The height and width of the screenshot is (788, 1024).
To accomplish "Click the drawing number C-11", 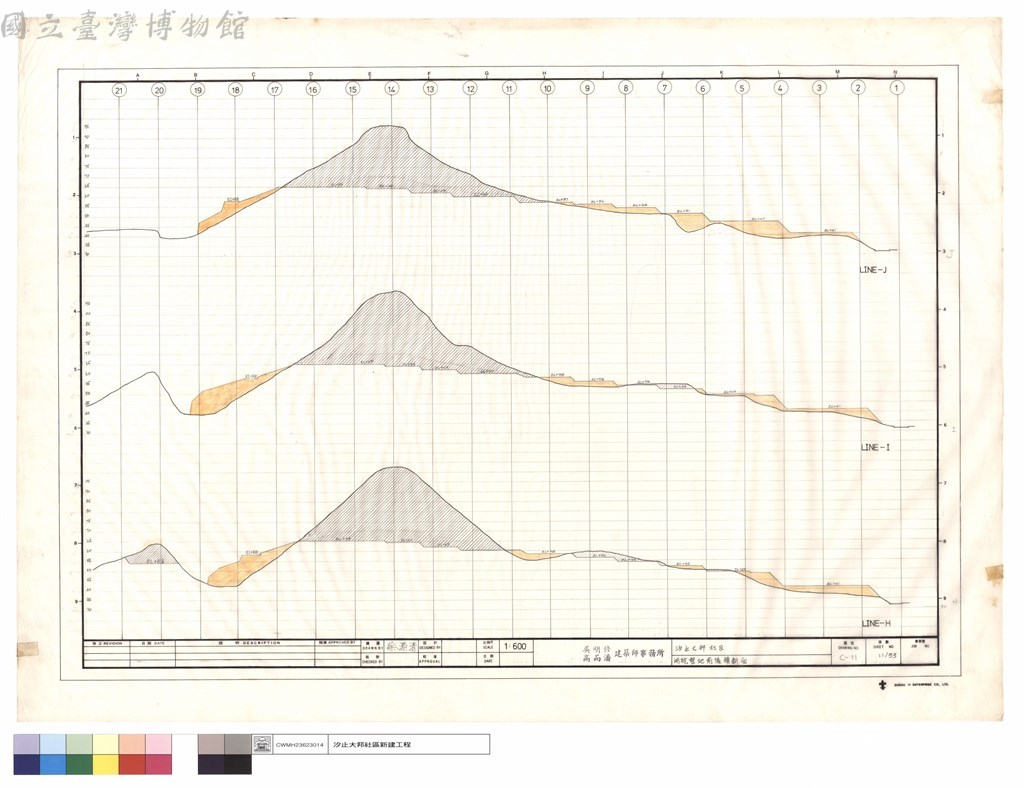I will [x=848, y=657].
